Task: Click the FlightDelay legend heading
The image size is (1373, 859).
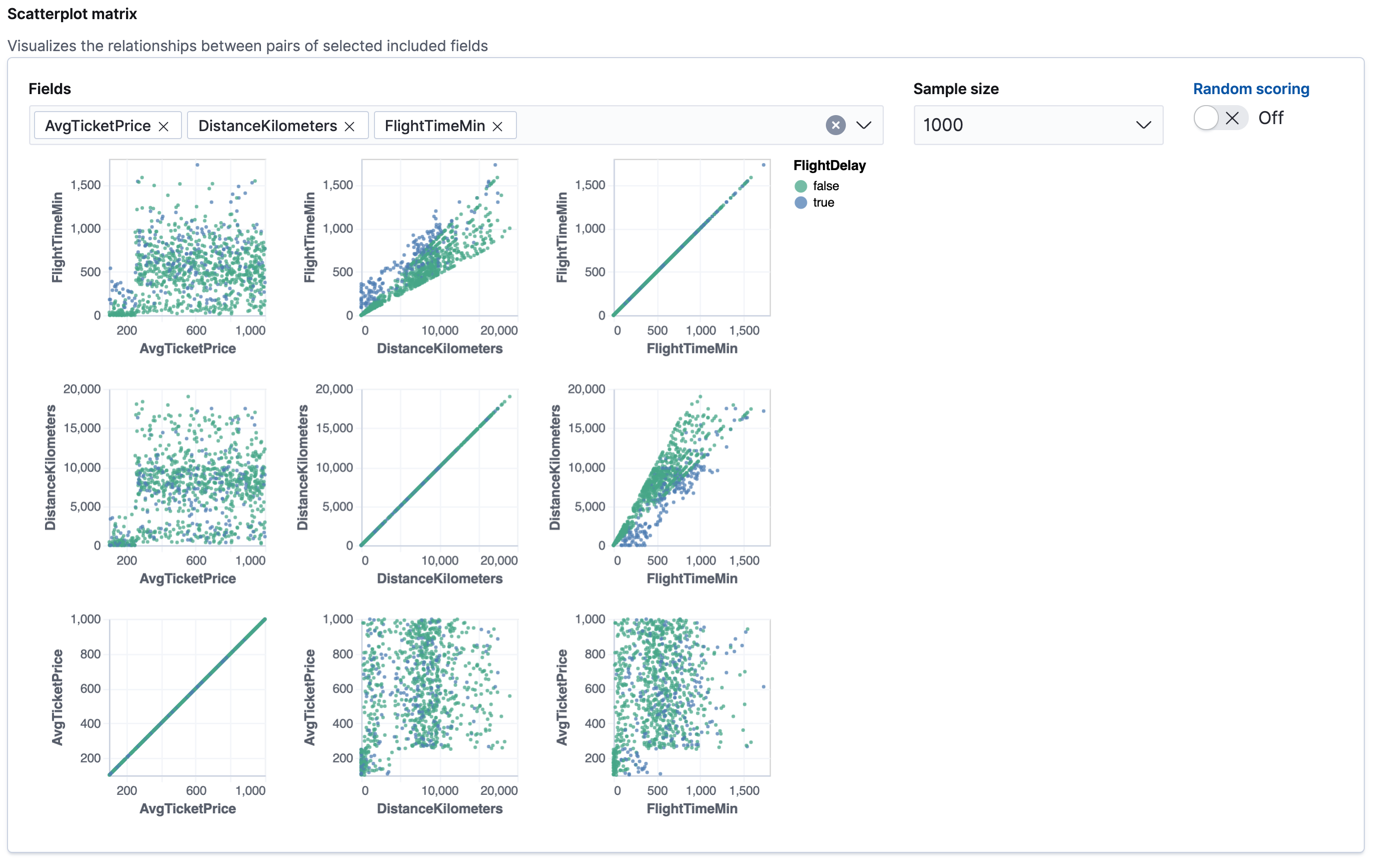Action: point(831,165)
